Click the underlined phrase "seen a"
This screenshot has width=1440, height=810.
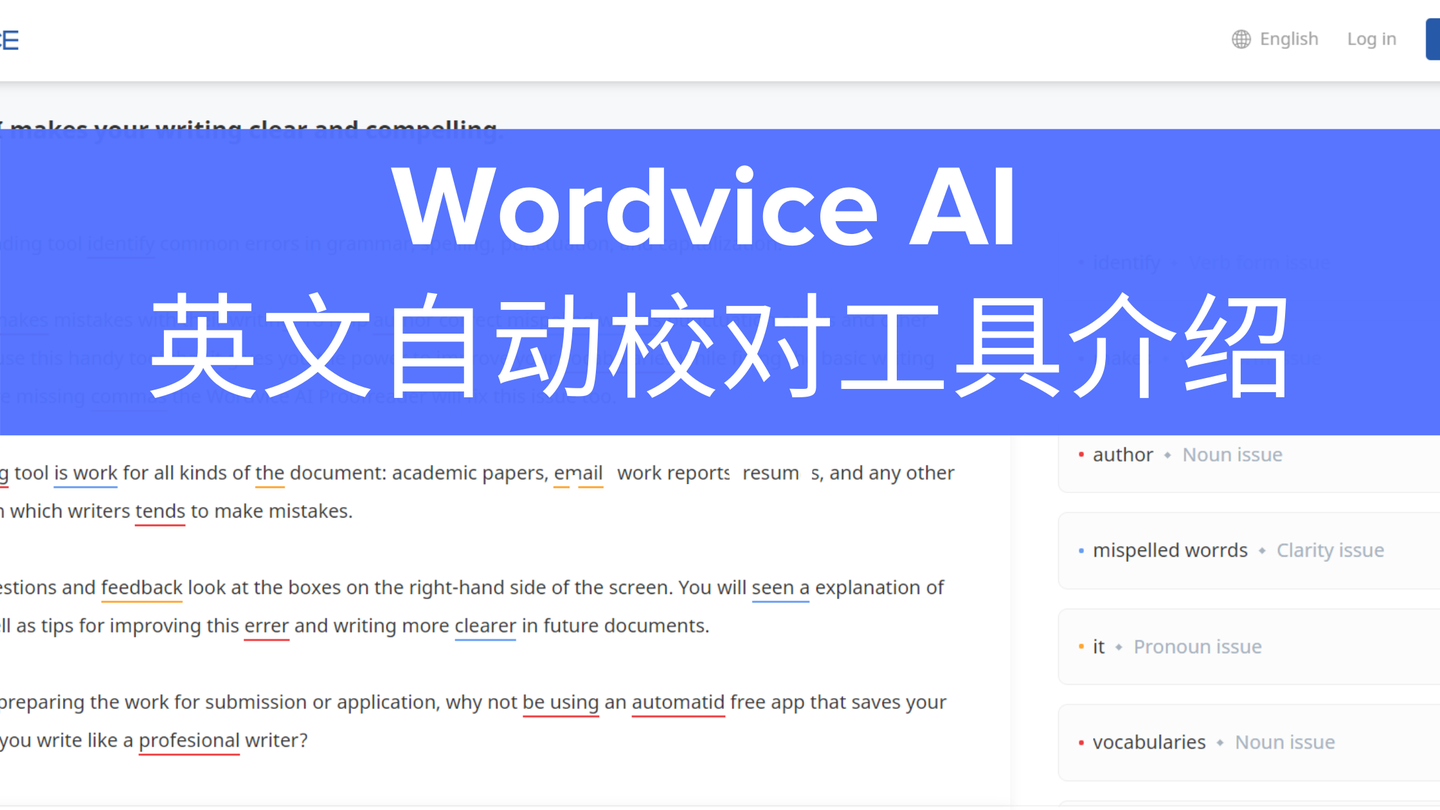pyautogui.click(x=780, y=588)
